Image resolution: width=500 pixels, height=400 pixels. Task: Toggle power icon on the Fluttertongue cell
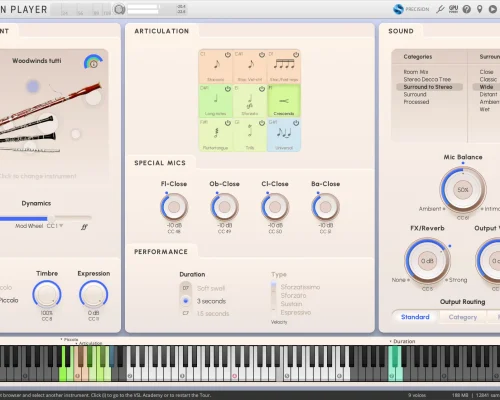228,123
